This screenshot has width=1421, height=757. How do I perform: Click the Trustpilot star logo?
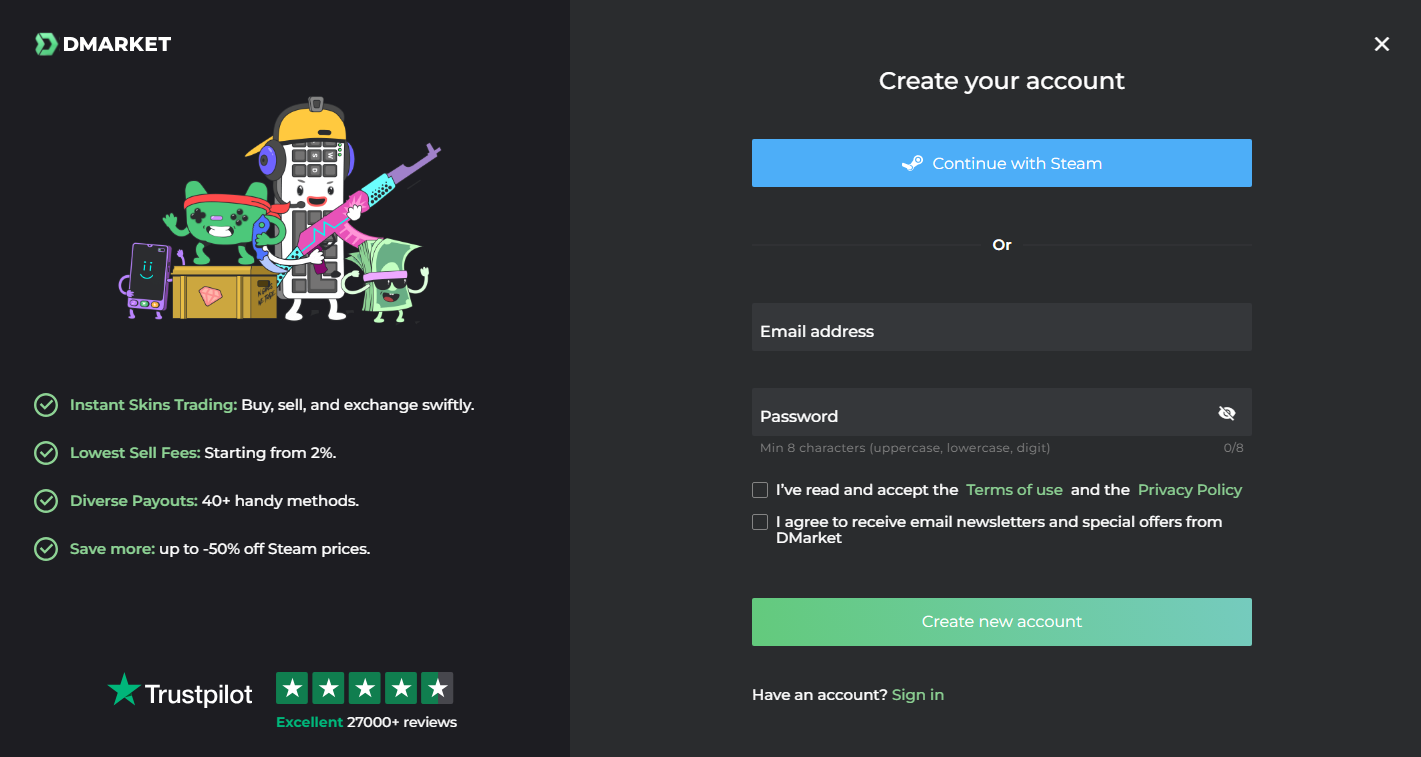124,690
